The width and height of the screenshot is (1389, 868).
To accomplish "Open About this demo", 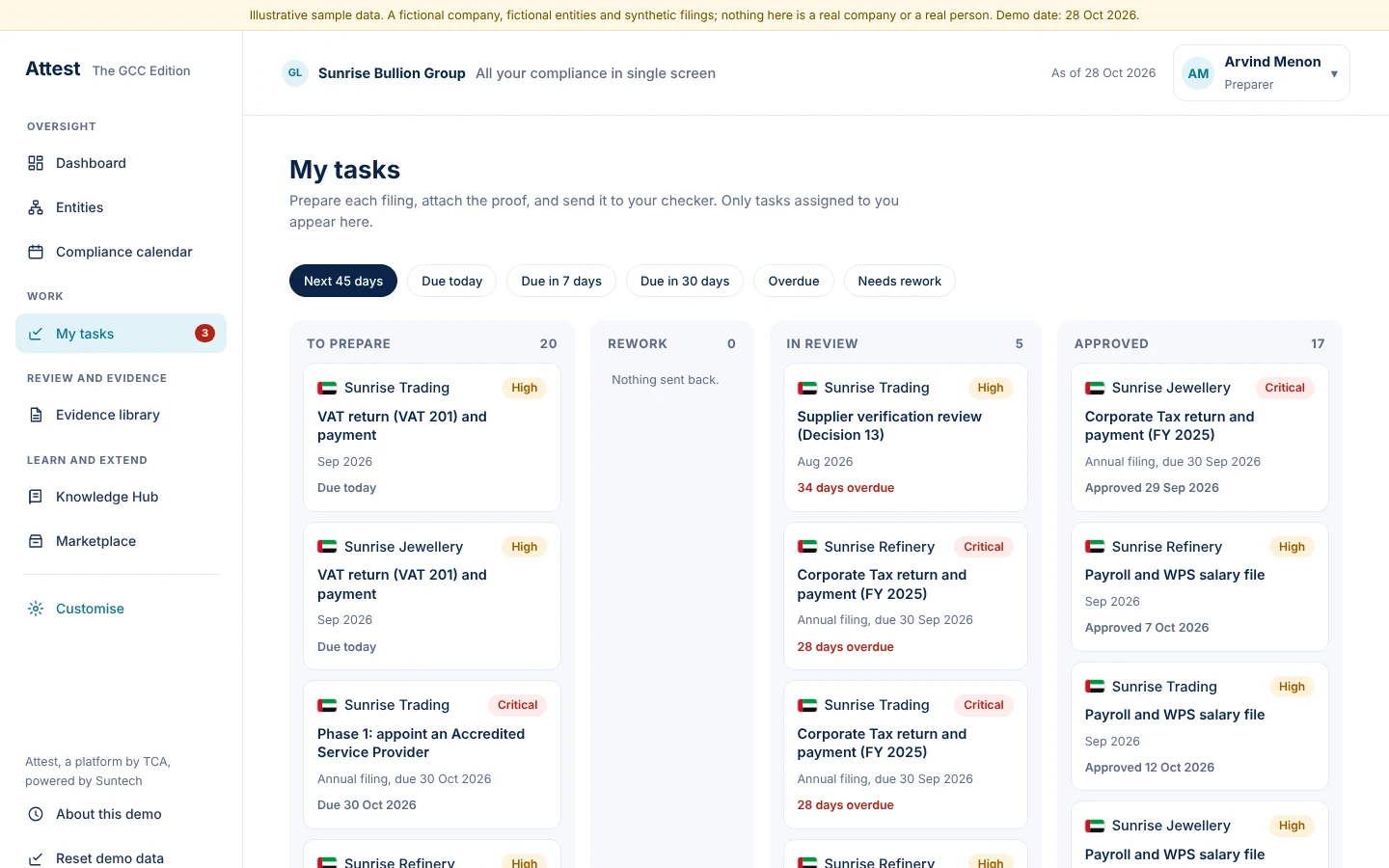I will tap(121, 814).
